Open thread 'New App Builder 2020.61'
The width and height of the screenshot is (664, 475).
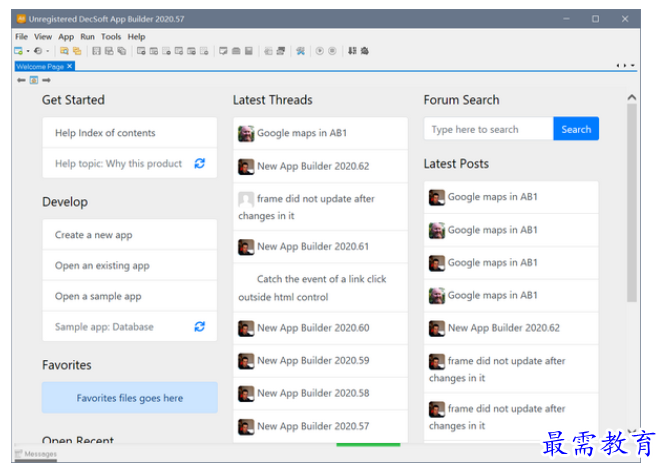point(320,246)
